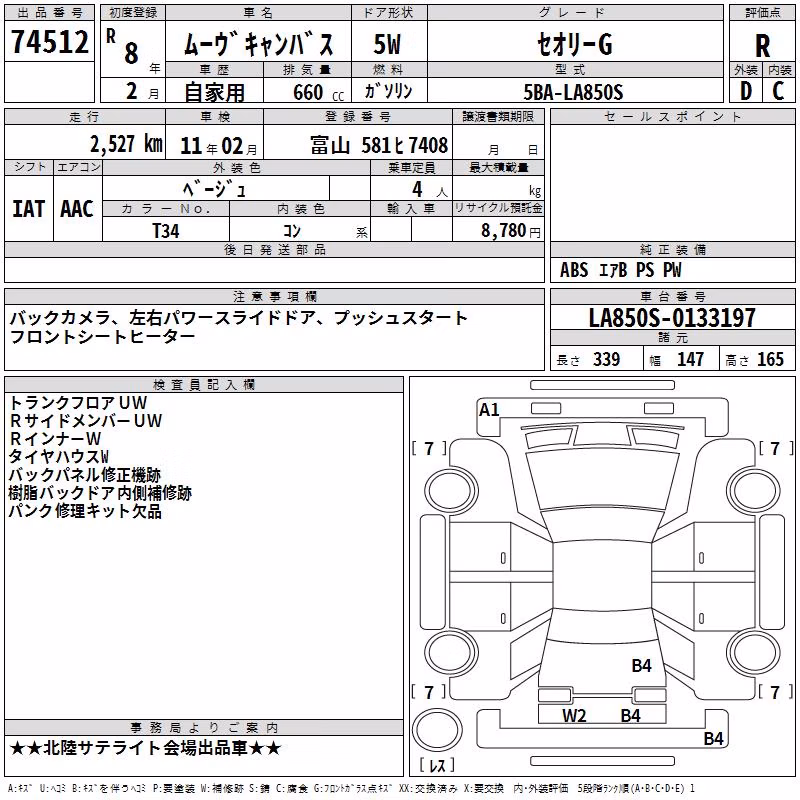
Task: Click the interior grade C
Action: click(x=778, y=91)
